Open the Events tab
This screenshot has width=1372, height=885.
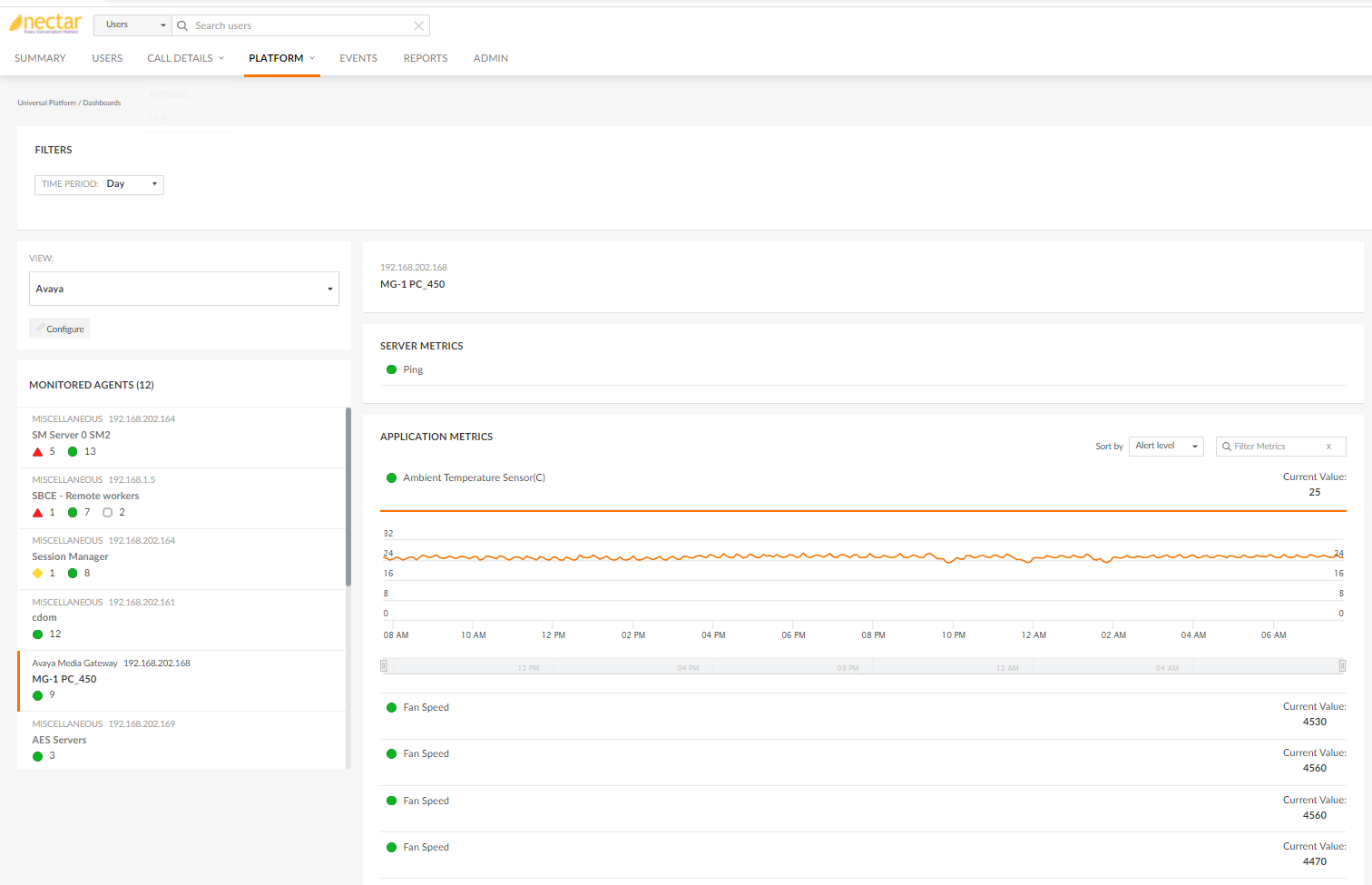[358, 58]
